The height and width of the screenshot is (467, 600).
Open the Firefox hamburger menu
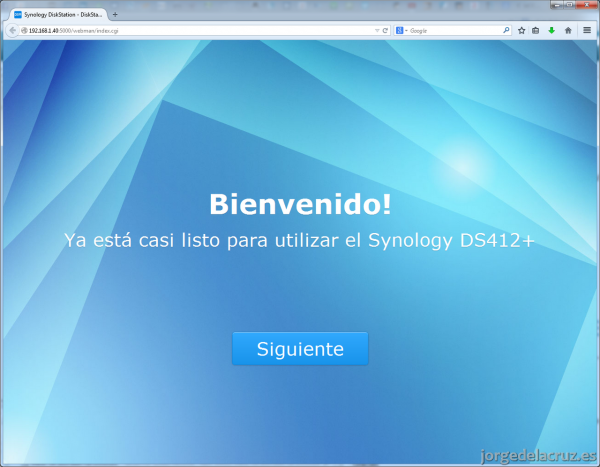tap(587, 30)
